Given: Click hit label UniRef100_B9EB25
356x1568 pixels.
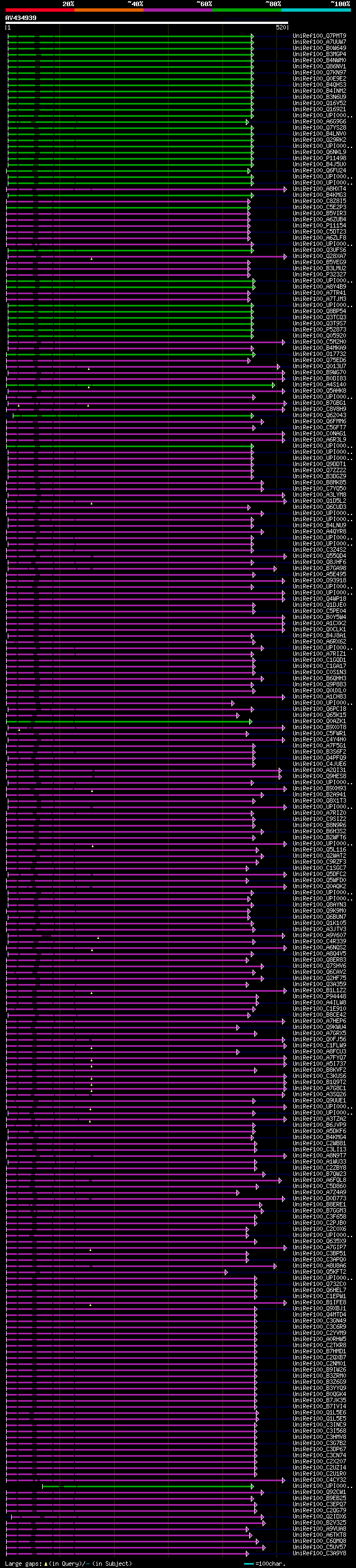Looking at the screenshot, I should click(x=319, y=1498).
